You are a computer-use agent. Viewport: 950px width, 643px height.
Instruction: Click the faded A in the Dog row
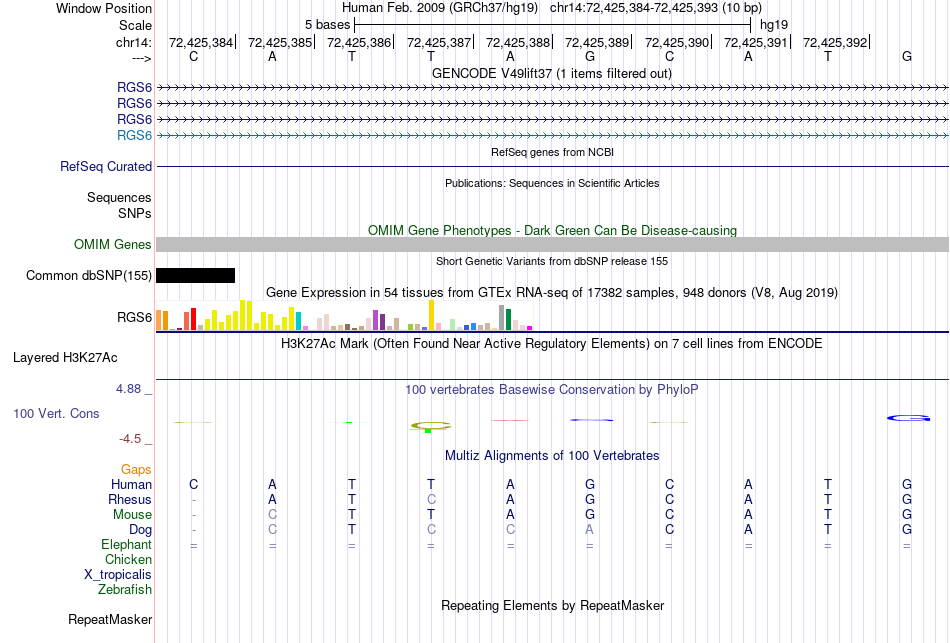(590, 529)
